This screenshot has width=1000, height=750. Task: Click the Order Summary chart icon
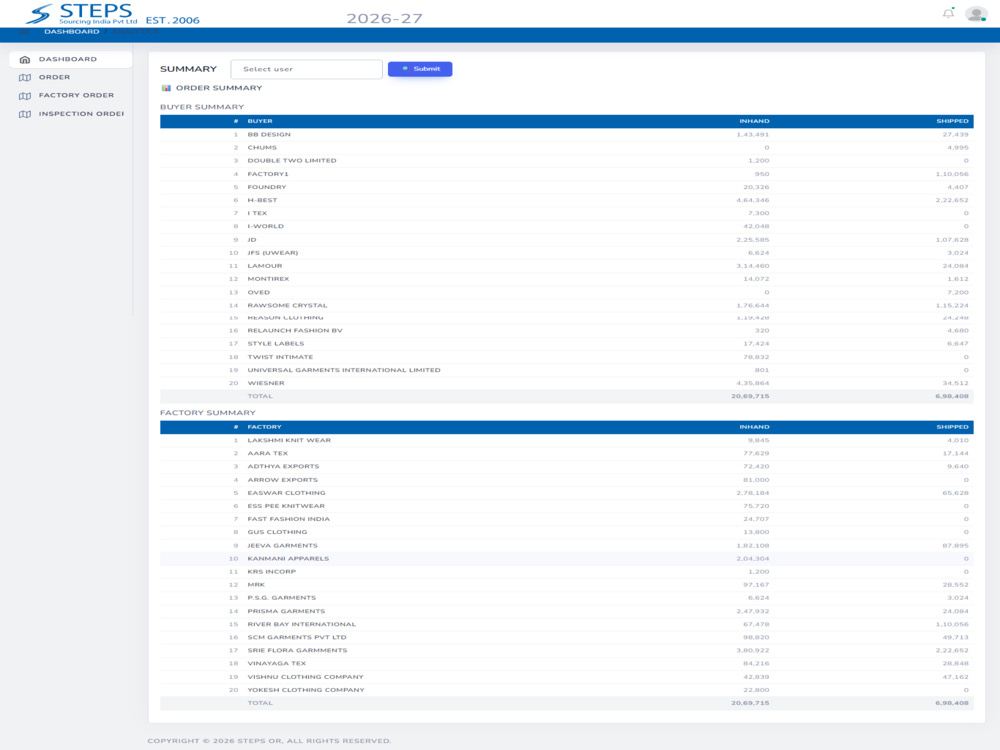[166, 88]
